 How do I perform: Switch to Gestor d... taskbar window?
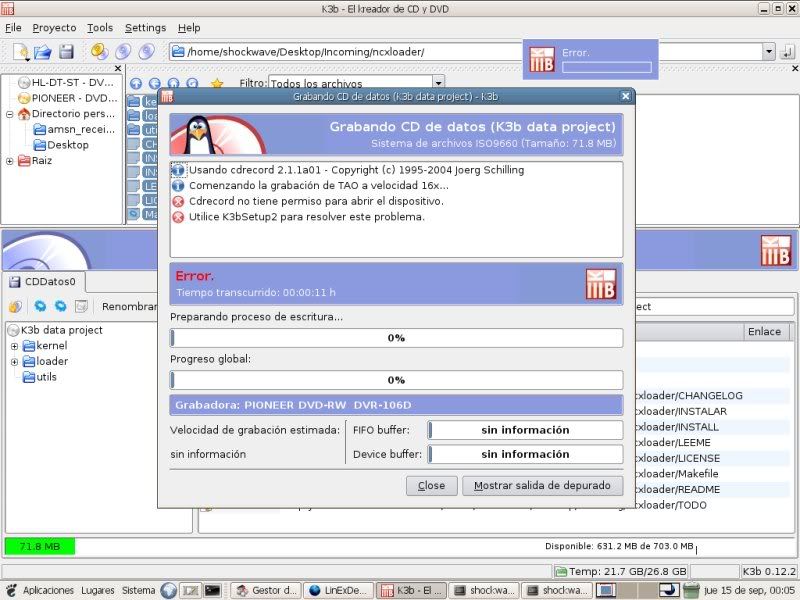pos(266,590)
